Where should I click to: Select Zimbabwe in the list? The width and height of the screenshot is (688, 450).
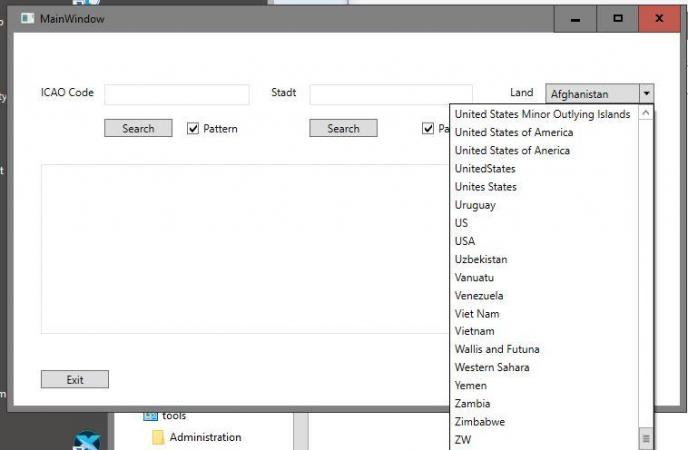(x=480, y=421)
